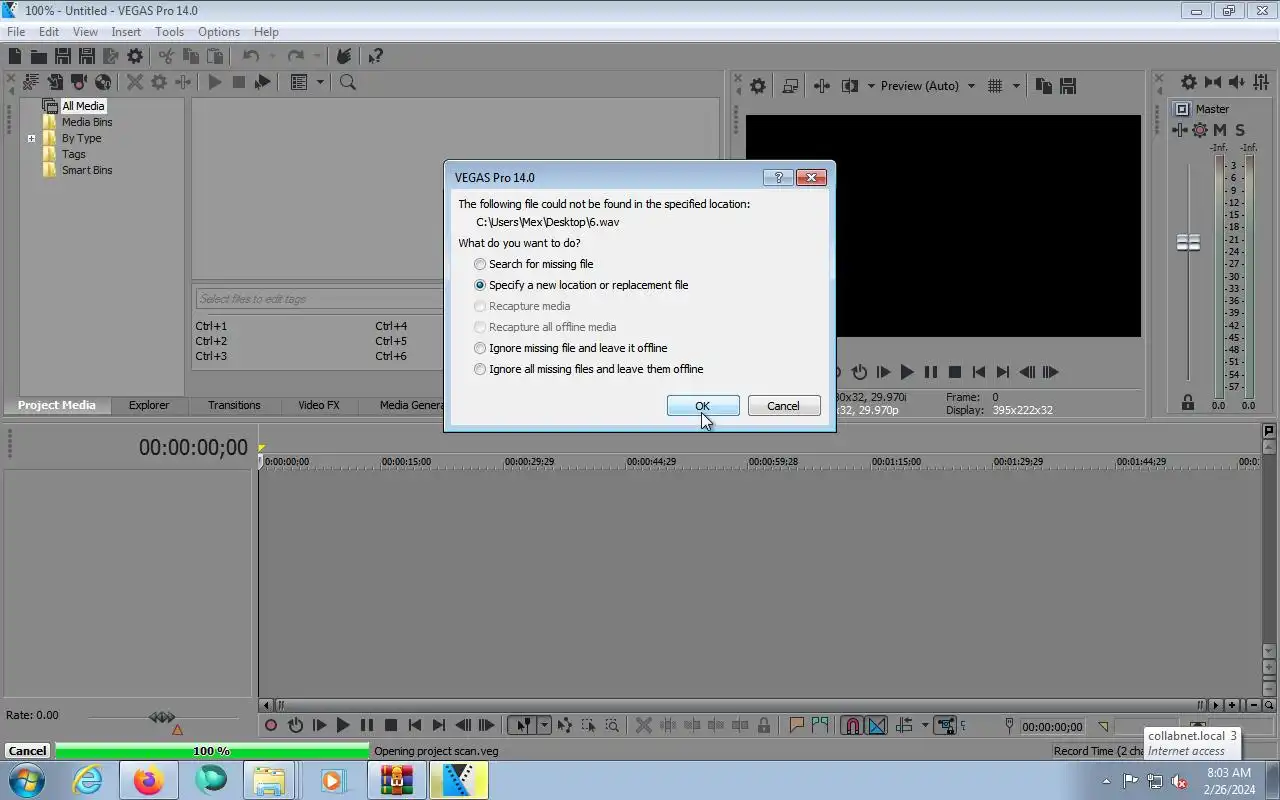
Task: Open the Project Media Views dropdown arrow
Action: pyautogui.click(x=320, y=82)
